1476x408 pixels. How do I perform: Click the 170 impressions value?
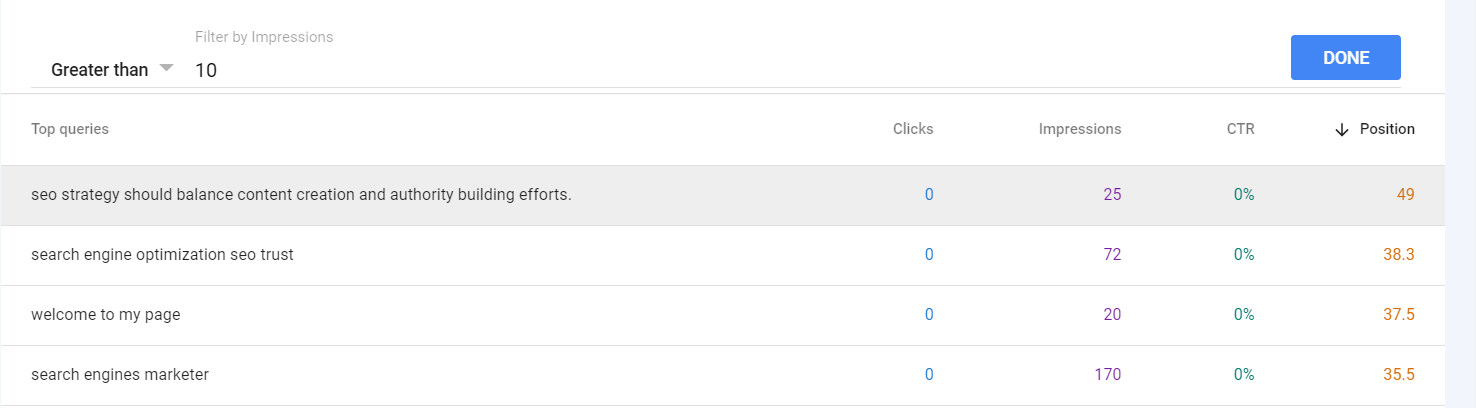coord(1107,375)
